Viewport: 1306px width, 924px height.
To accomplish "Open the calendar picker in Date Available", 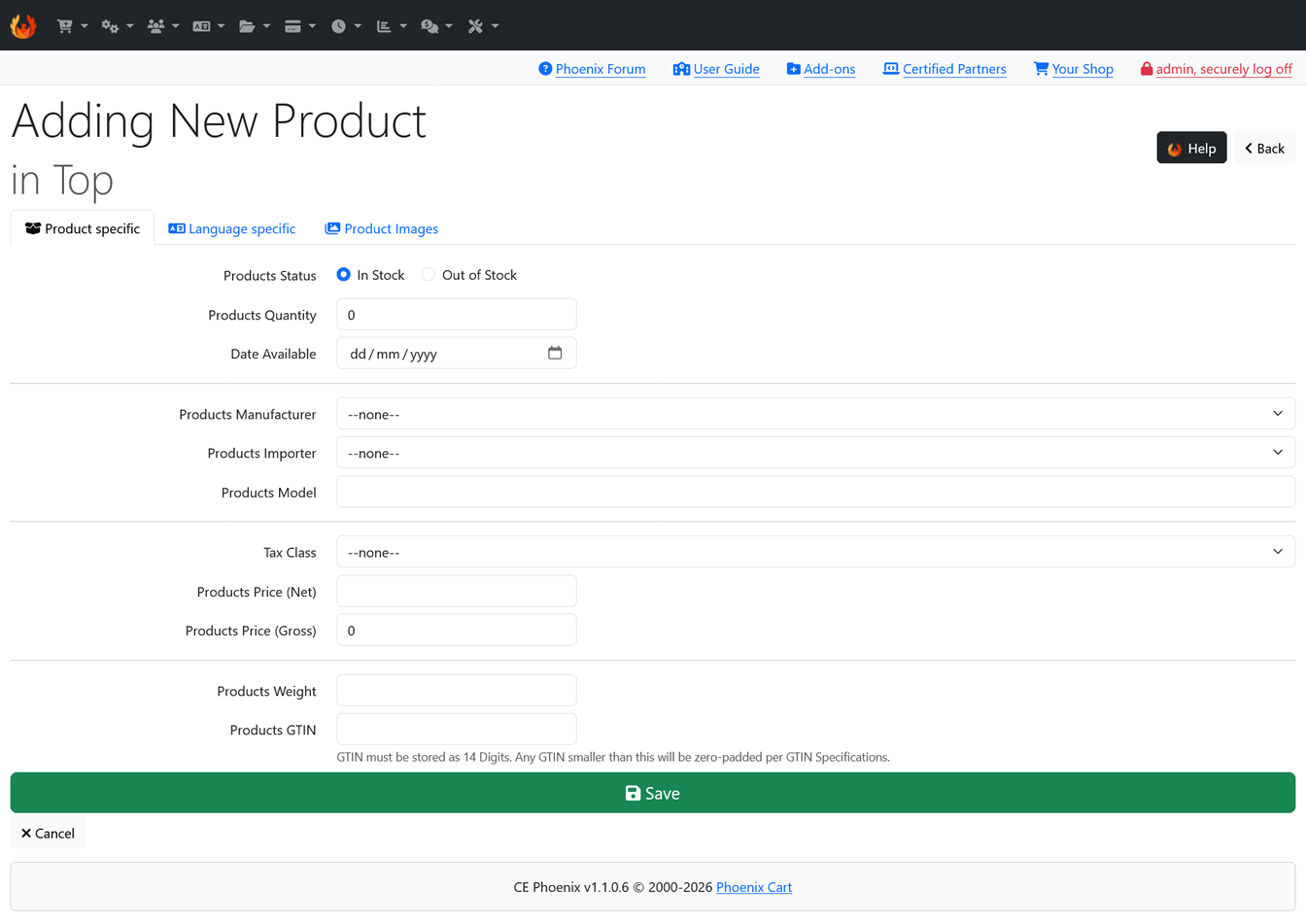I will 555,353.
